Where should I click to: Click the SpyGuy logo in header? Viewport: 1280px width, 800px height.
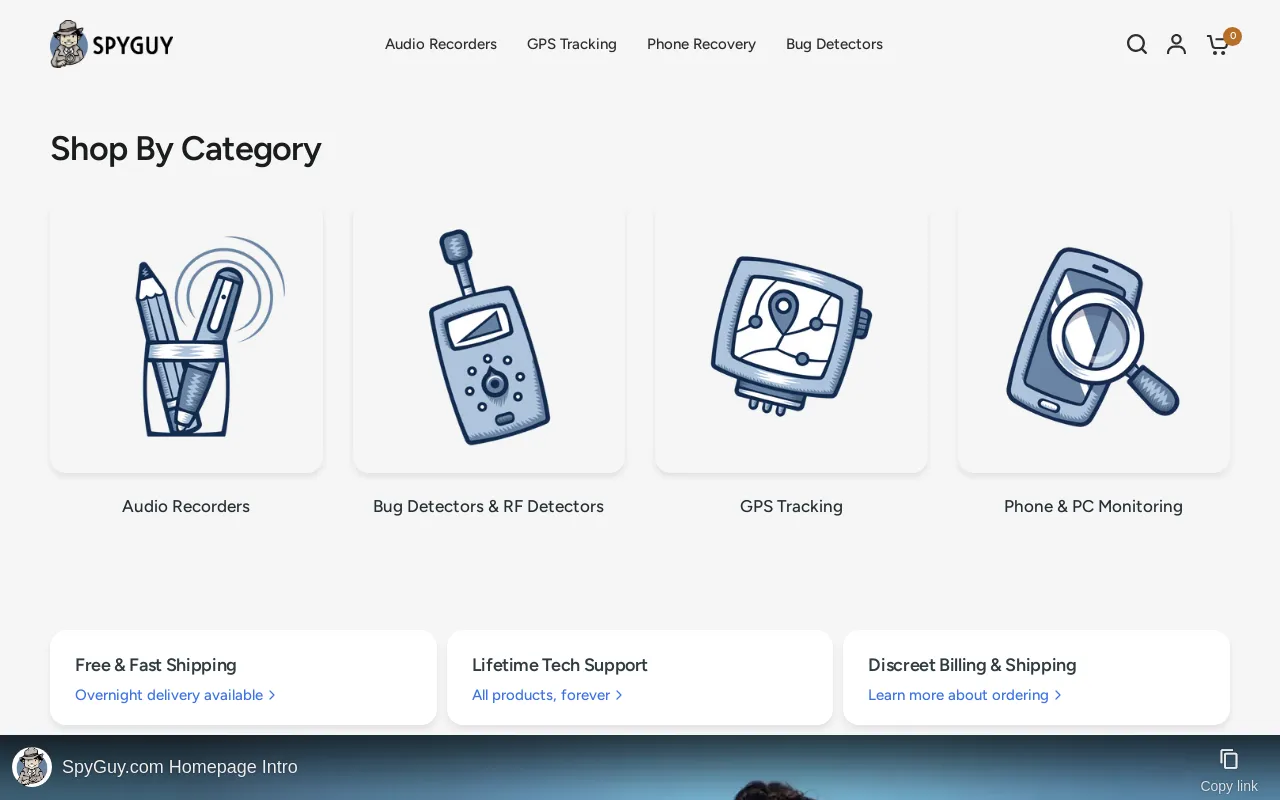coord(112,44)
